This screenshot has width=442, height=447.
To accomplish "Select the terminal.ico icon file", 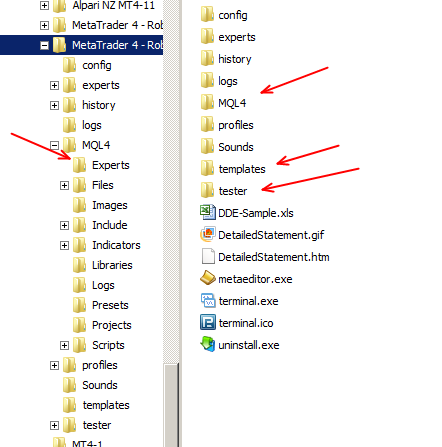I will point(208,322).
